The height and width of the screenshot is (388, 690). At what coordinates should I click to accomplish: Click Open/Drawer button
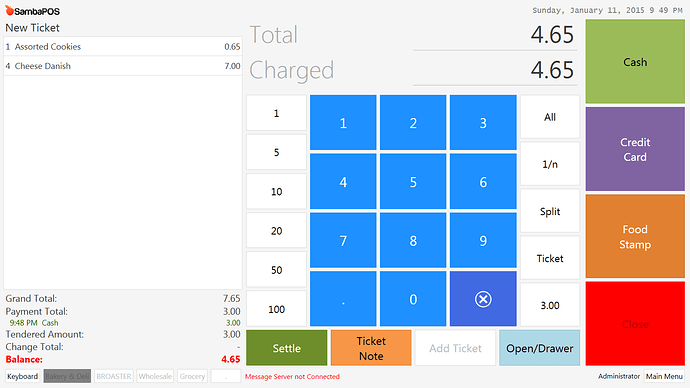pyautogui.click(x=540, y=348)
